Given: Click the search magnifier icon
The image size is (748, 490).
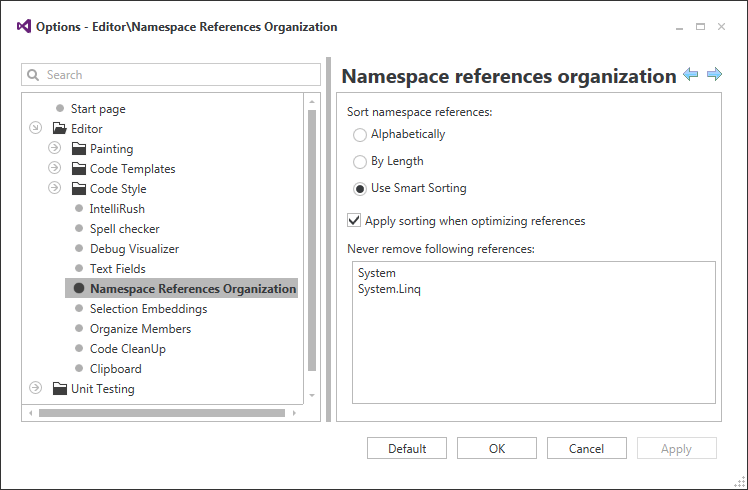Looking at the screenshot, I should tap(34, 75).
